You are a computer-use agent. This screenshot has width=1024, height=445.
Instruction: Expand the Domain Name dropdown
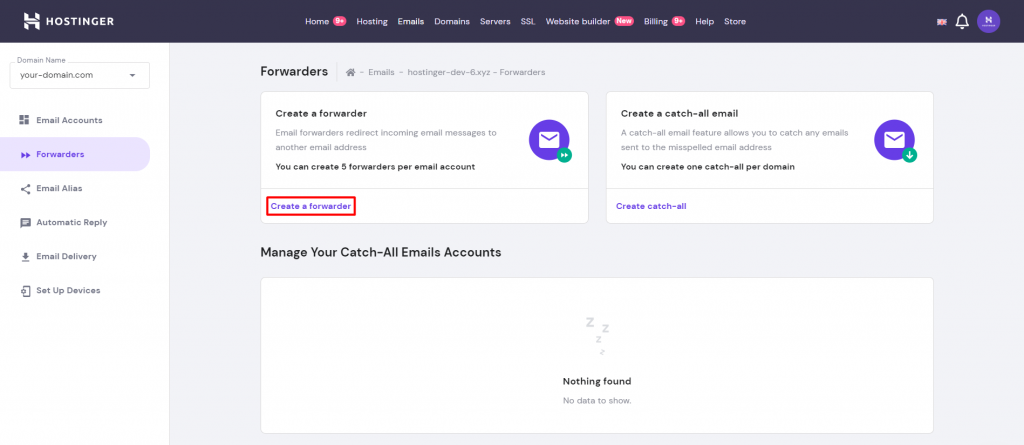click(132, 75)
